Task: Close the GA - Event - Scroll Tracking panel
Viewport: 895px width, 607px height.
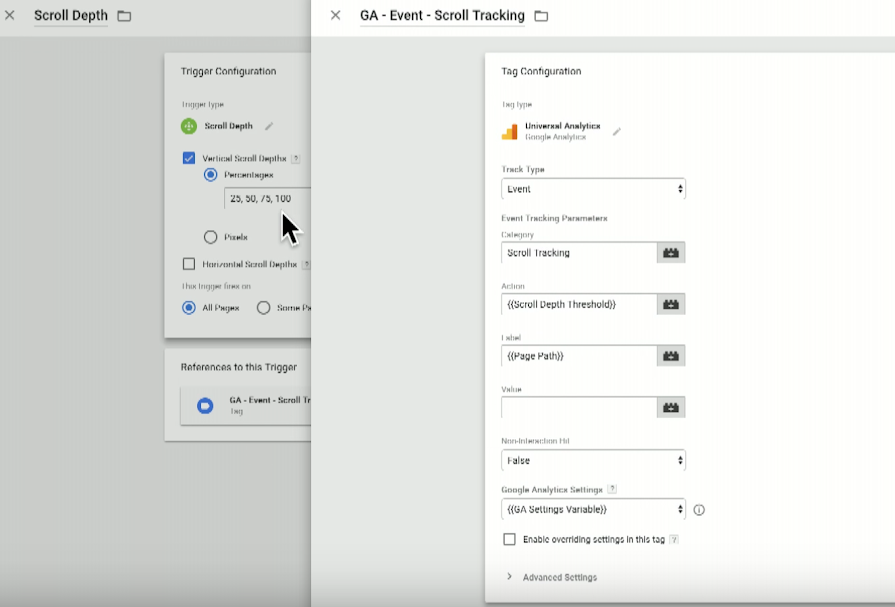Action: coord(336,15)
